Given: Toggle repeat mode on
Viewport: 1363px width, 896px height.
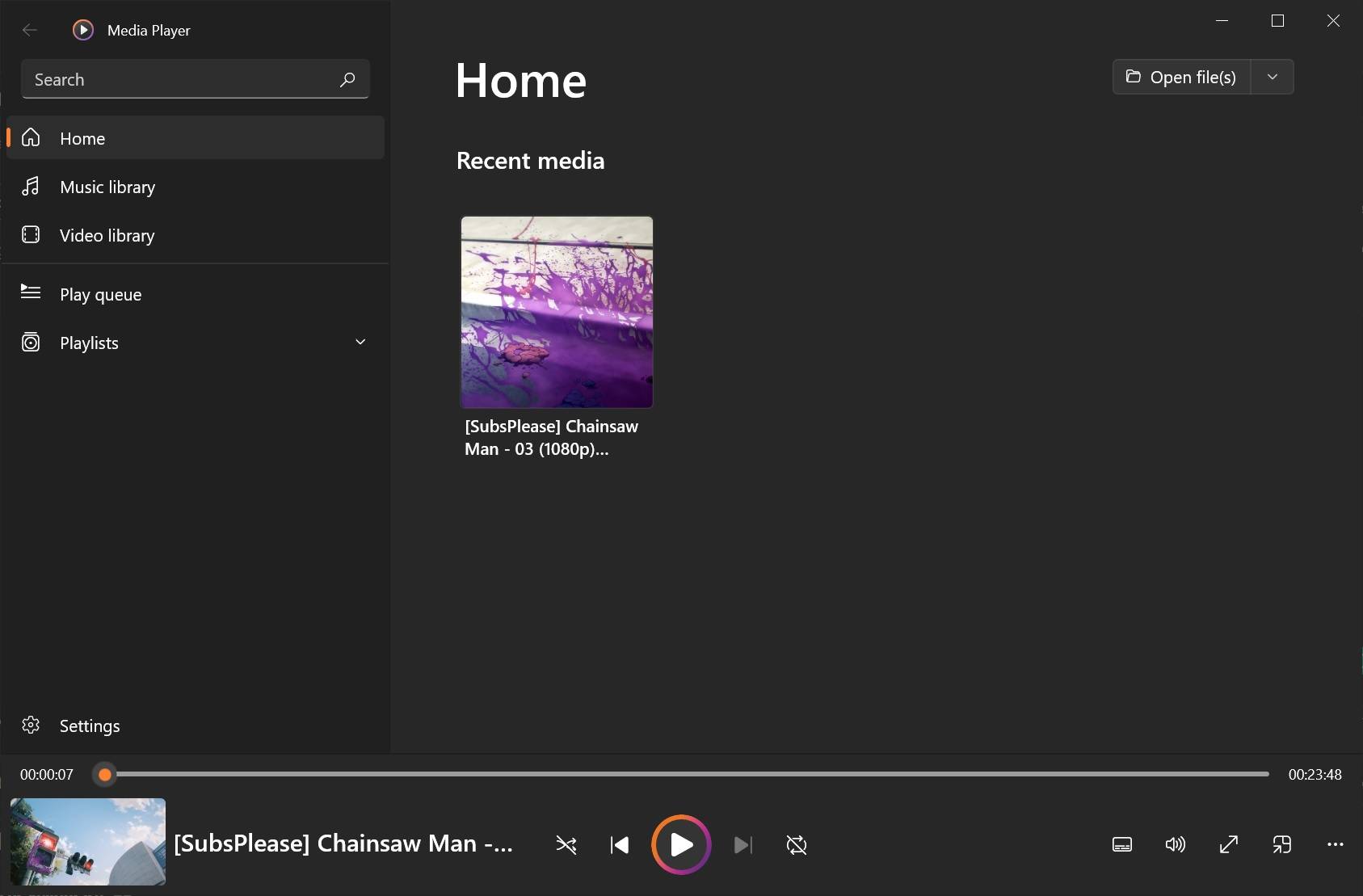Looking at the screenshot, I should (x=796, y=844).
